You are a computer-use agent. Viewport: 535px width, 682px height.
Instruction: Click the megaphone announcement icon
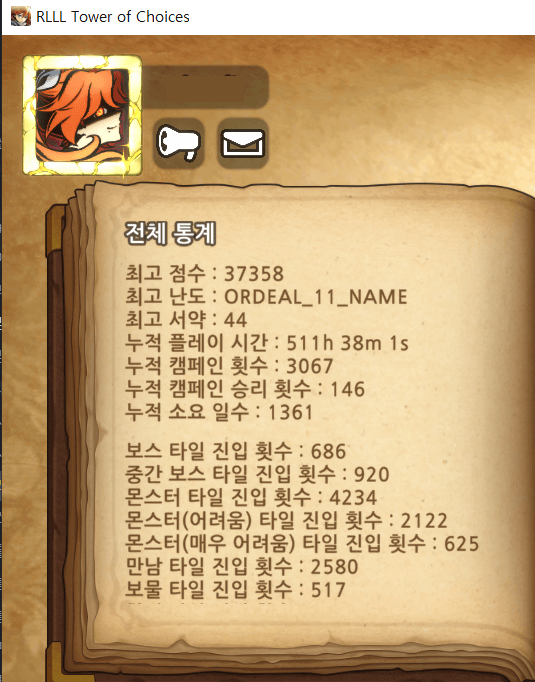coord(179,143)
